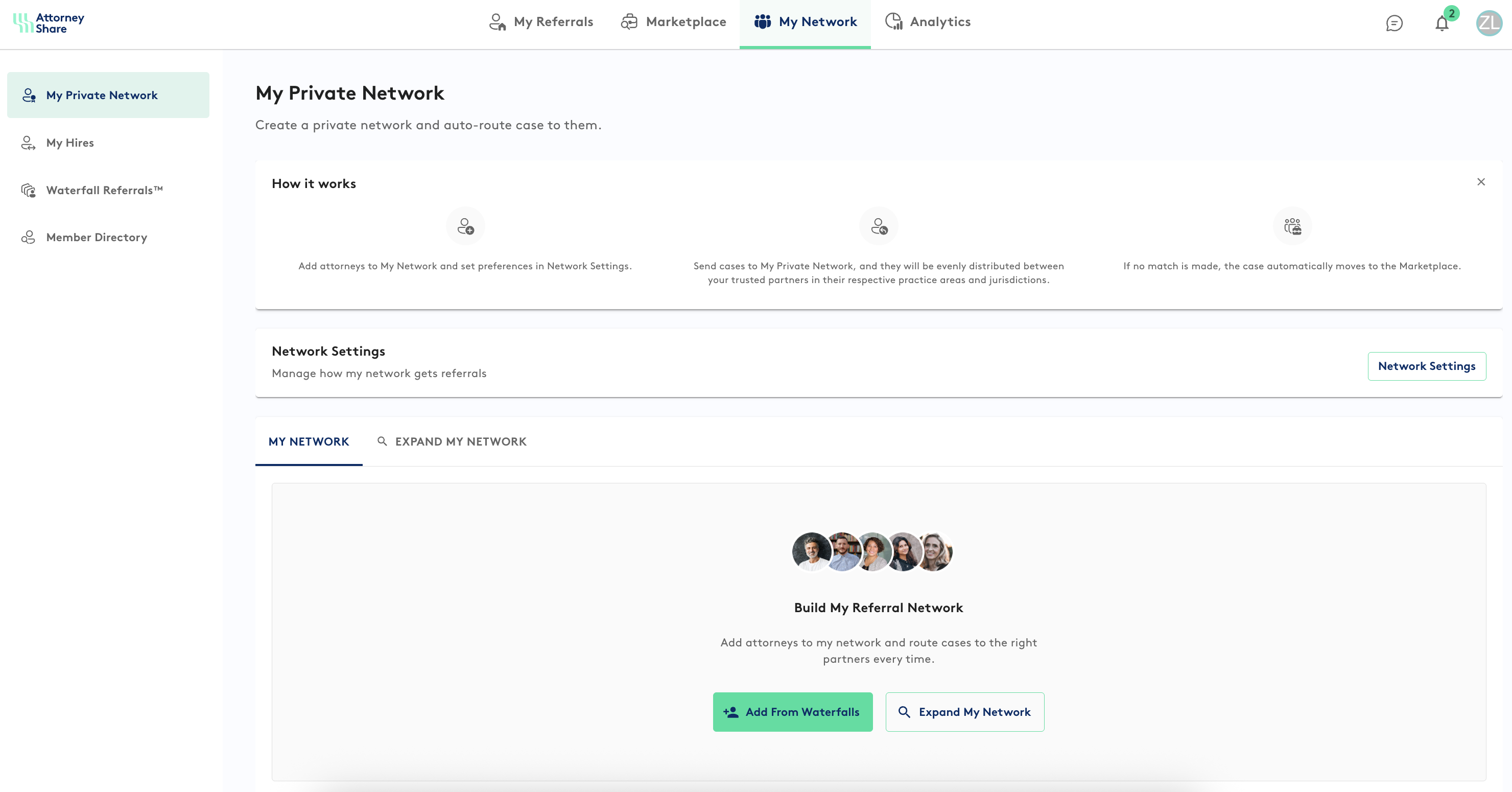The width and height of the screenshot is (1512, 792).
Task: Click the Attorney Share logo
Action: (x=49, y=23)
